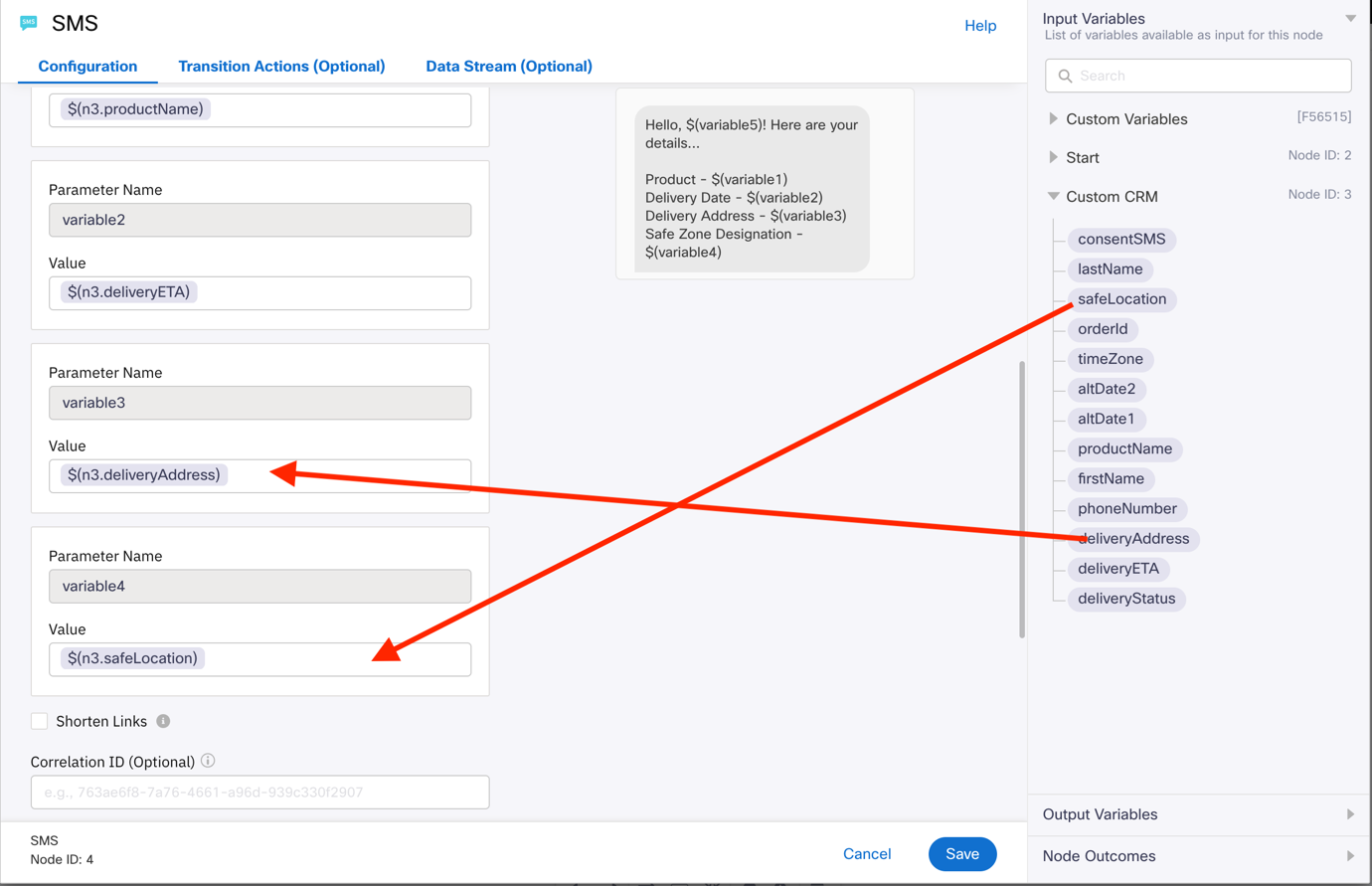This screenshot has height=886, width=1372.
Task: Open the Help link
Action: [x=980, y=26]
